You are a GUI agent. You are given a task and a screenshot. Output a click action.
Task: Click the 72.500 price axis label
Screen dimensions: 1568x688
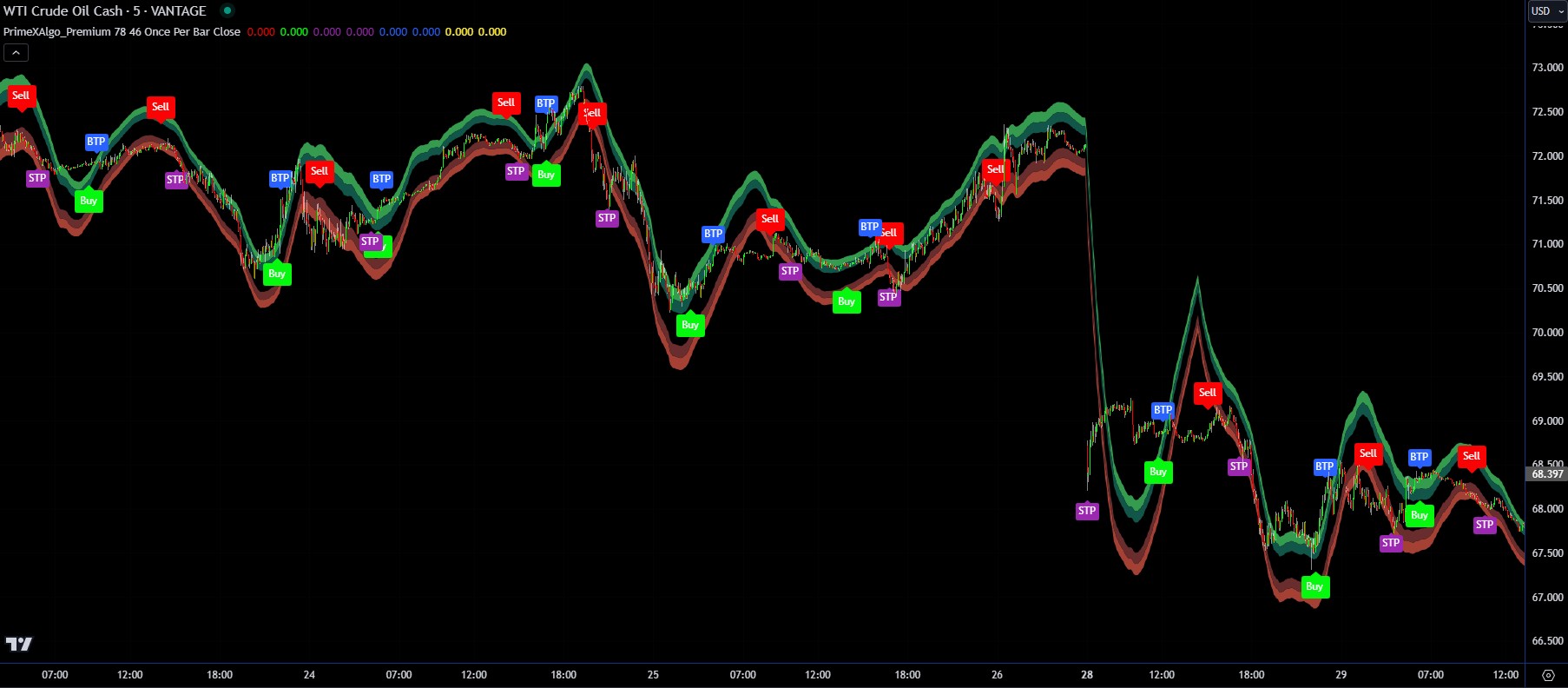pyautogui.click(x=1547, y=112)
